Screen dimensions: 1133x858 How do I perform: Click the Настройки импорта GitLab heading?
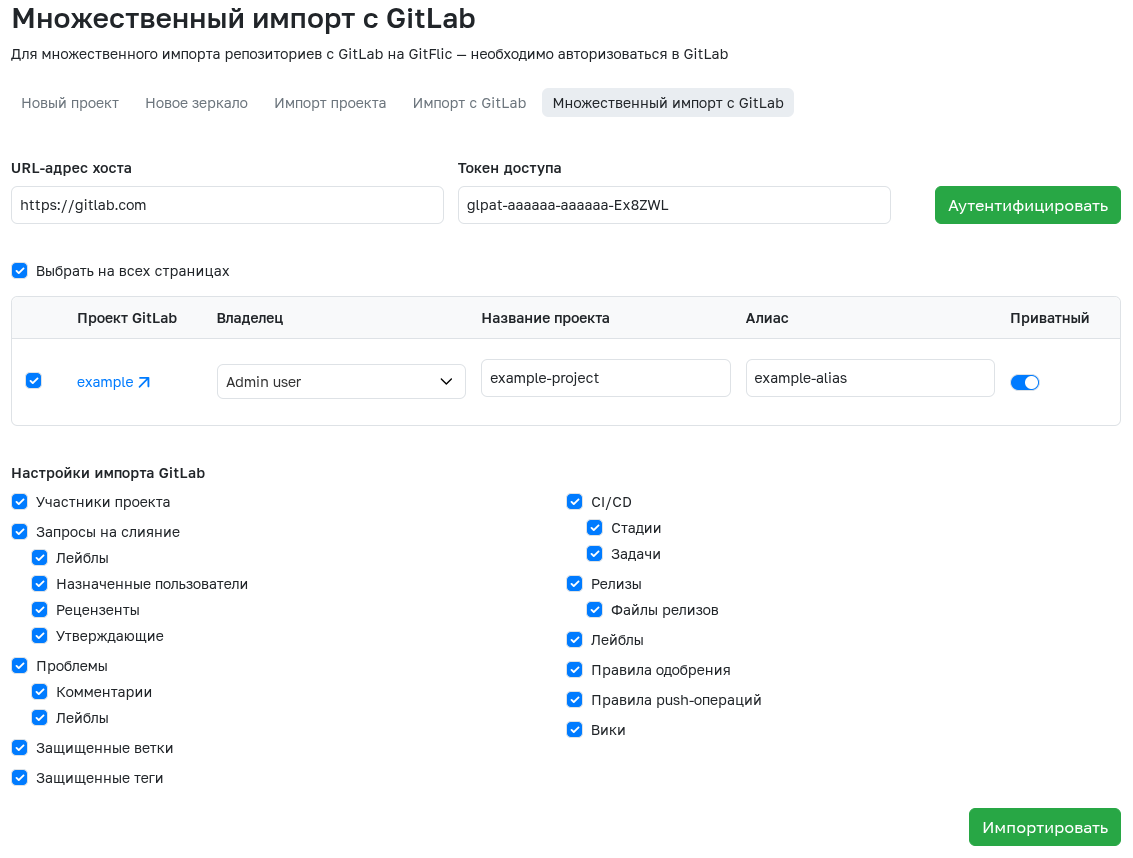click(108, 473)
